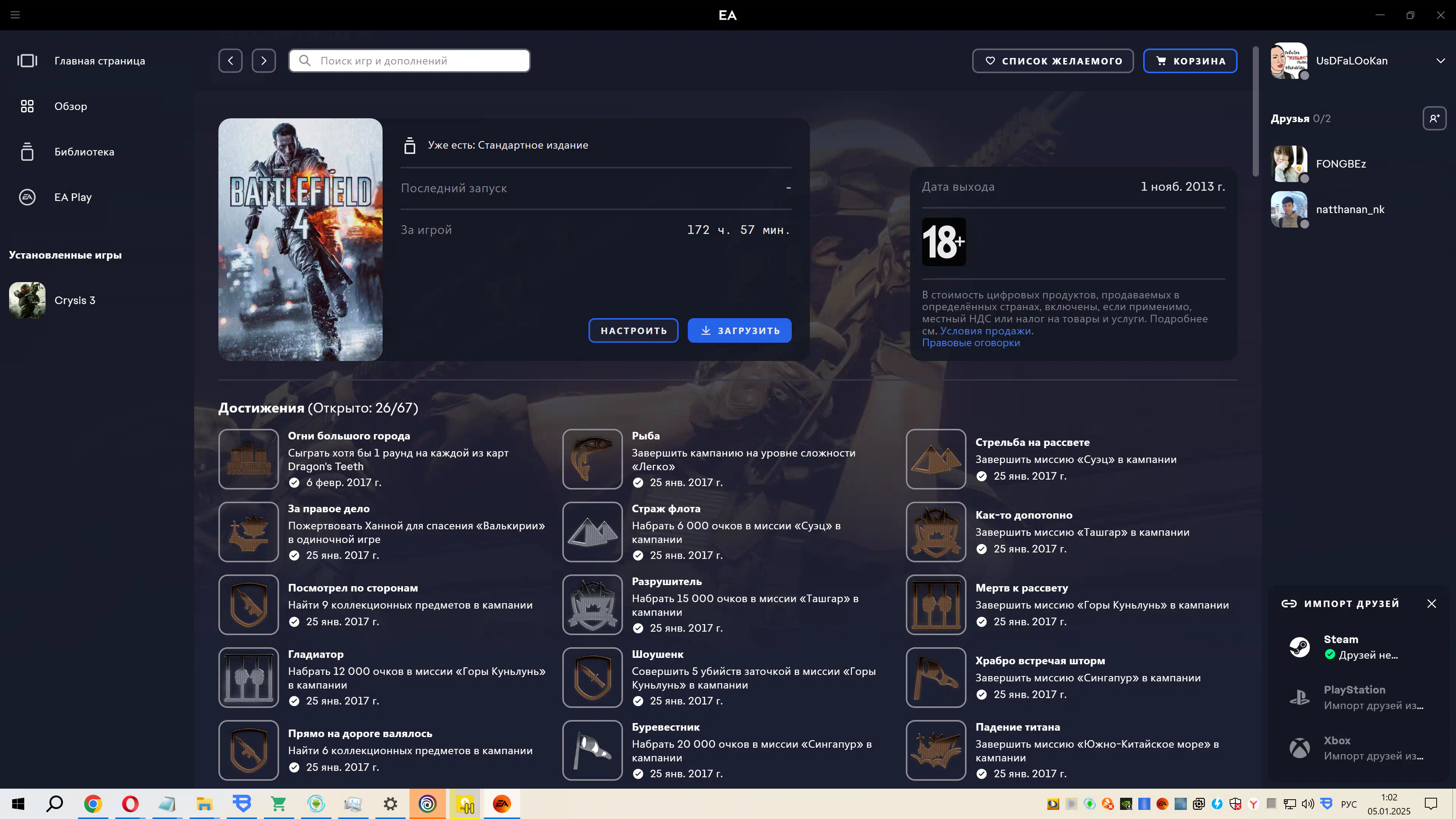
Task: Click UsDFaLoOkan profile avatar
Action: [x=1289, y=61]
